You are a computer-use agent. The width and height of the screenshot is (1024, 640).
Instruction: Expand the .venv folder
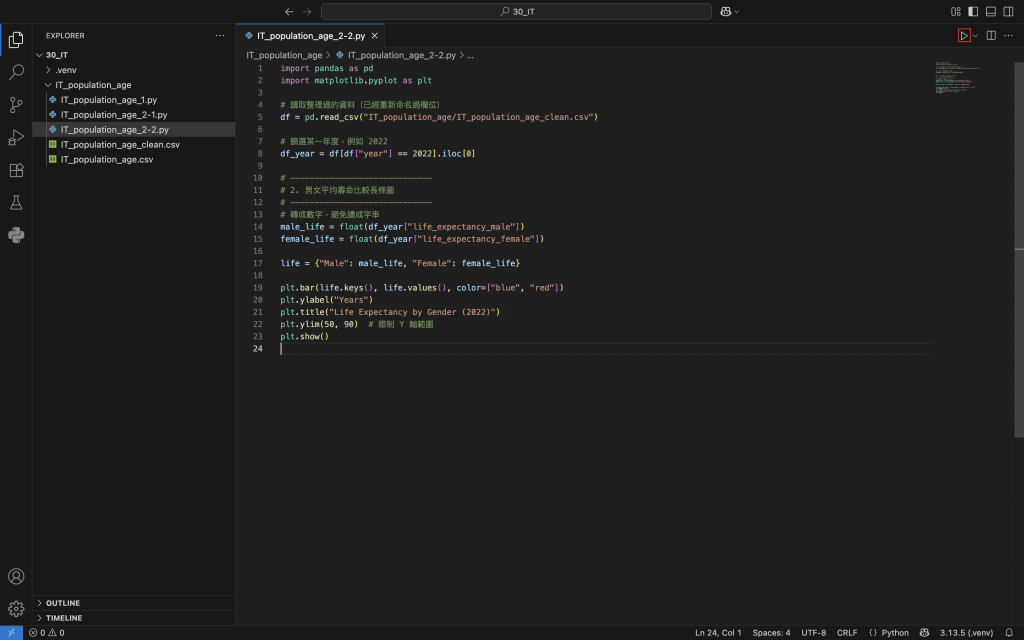(66, 70)
